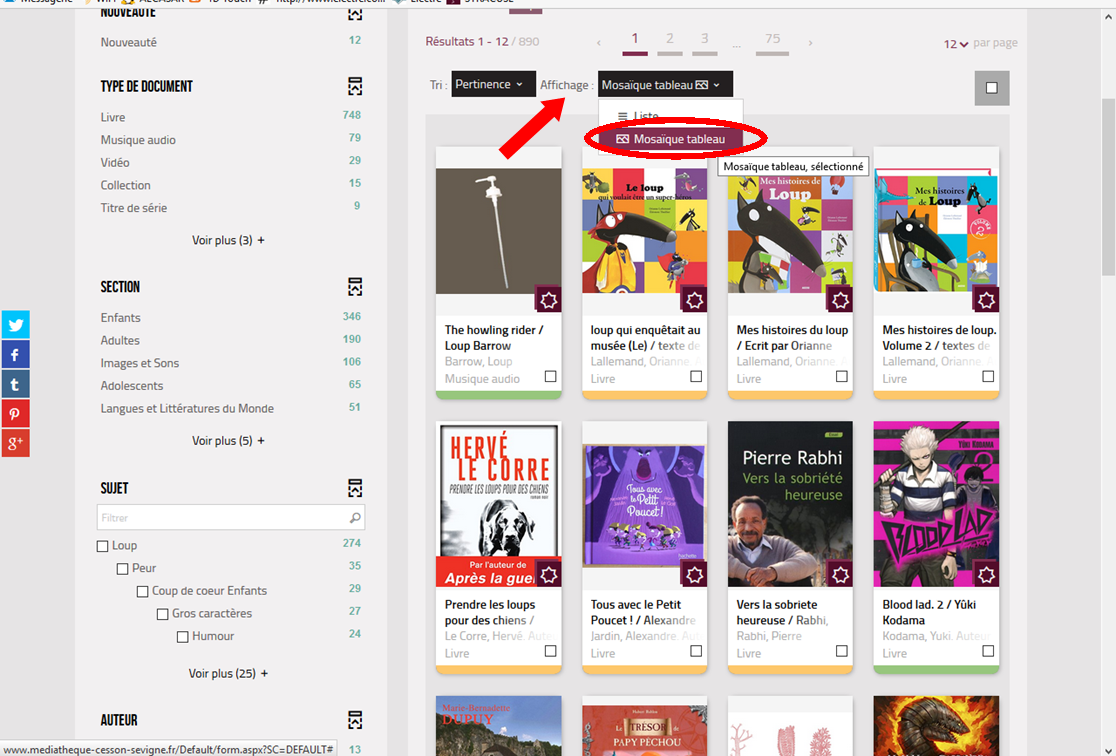
Task: Filter by Adolescents section
Action: [x=132, y=386]
